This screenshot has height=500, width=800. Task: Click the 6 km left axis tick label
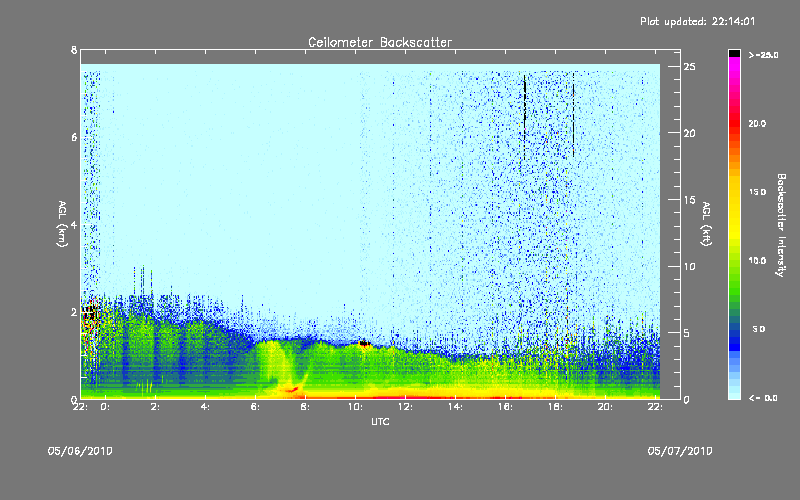tap(74, 137)
